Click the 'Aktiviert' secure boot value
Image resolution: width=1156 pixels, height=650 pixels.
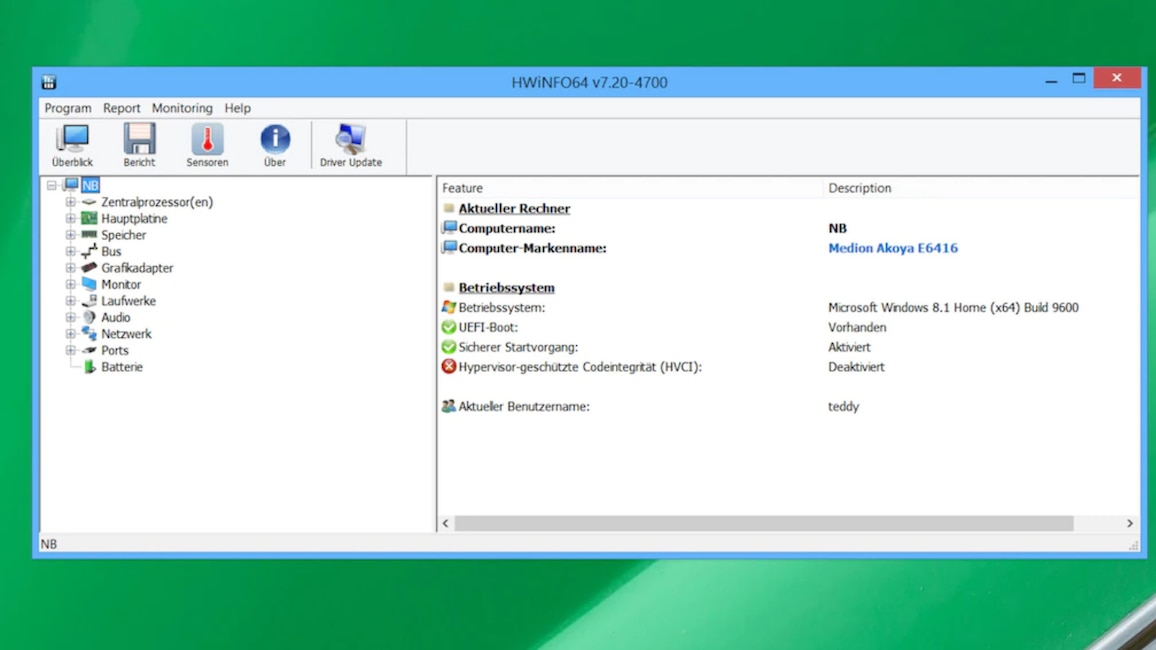[x=849, y=347]
